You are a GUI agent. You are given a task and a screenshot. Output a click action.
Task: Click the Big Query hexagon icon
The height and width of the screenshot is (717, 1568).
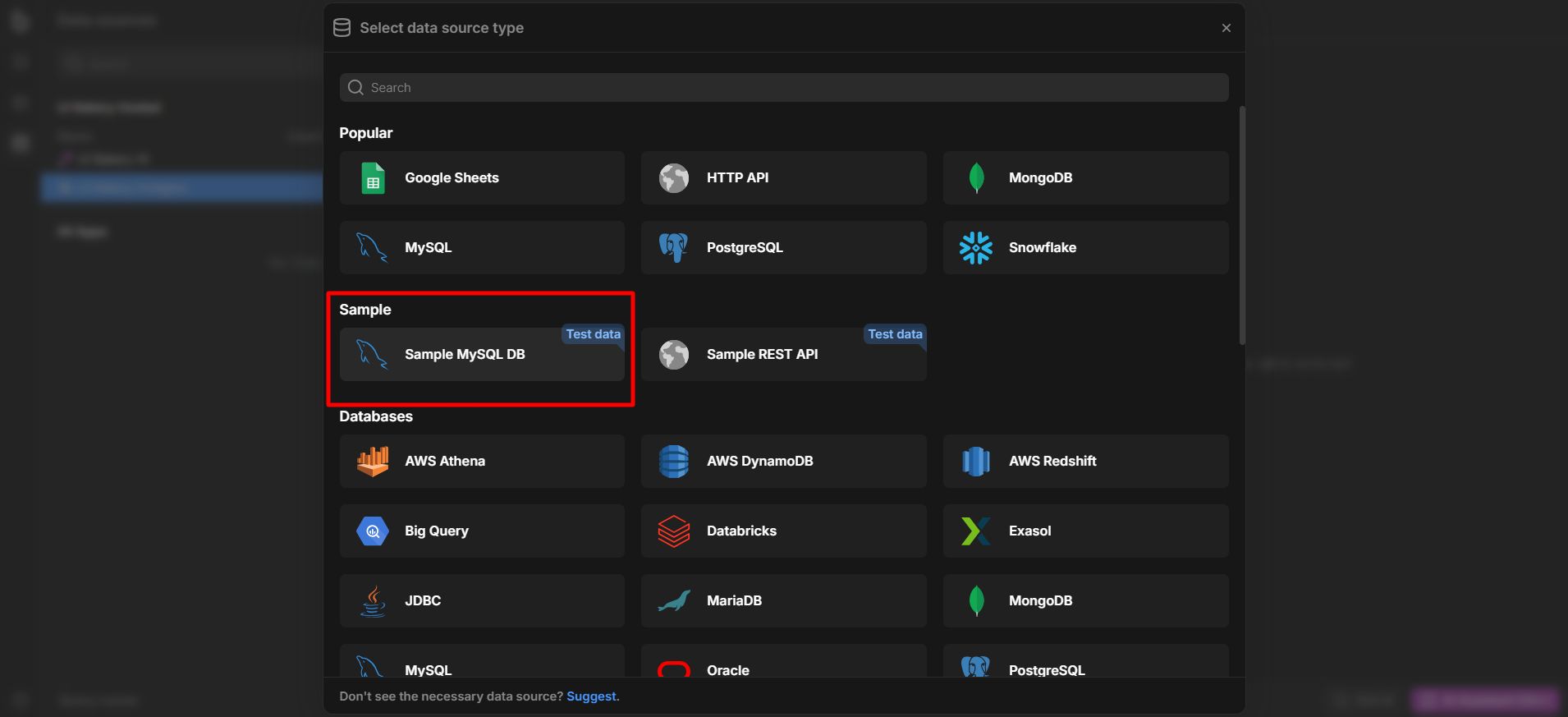coord(373,531)
